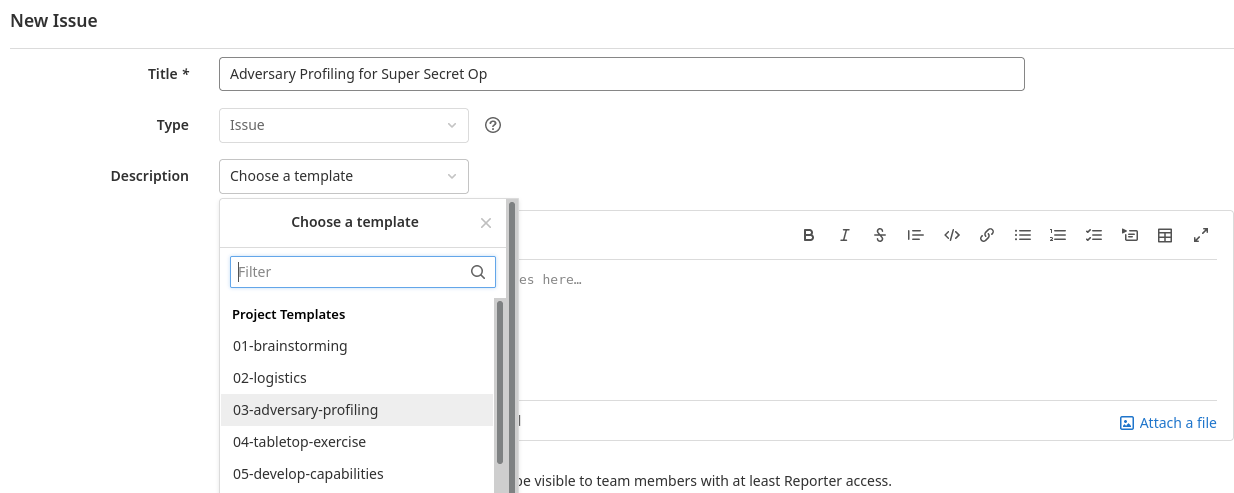Image resolution: width=1234 pixels, height=493 pixels.
Task: Apply strikethrough formatting
Action: (x=880, y=235)
